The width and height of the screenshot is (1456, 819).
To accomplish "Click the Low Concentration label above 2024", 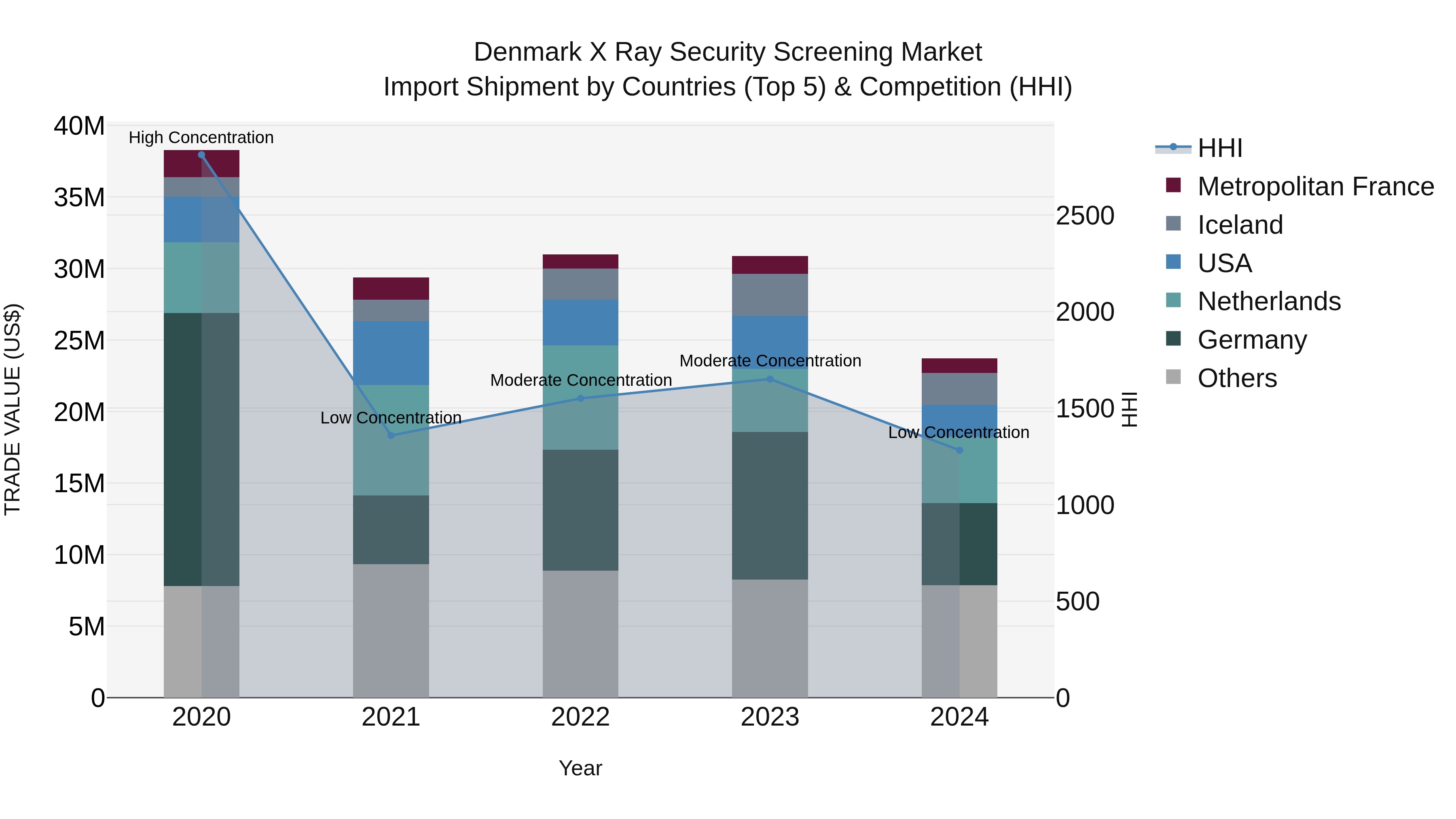I will pos(959,432).
